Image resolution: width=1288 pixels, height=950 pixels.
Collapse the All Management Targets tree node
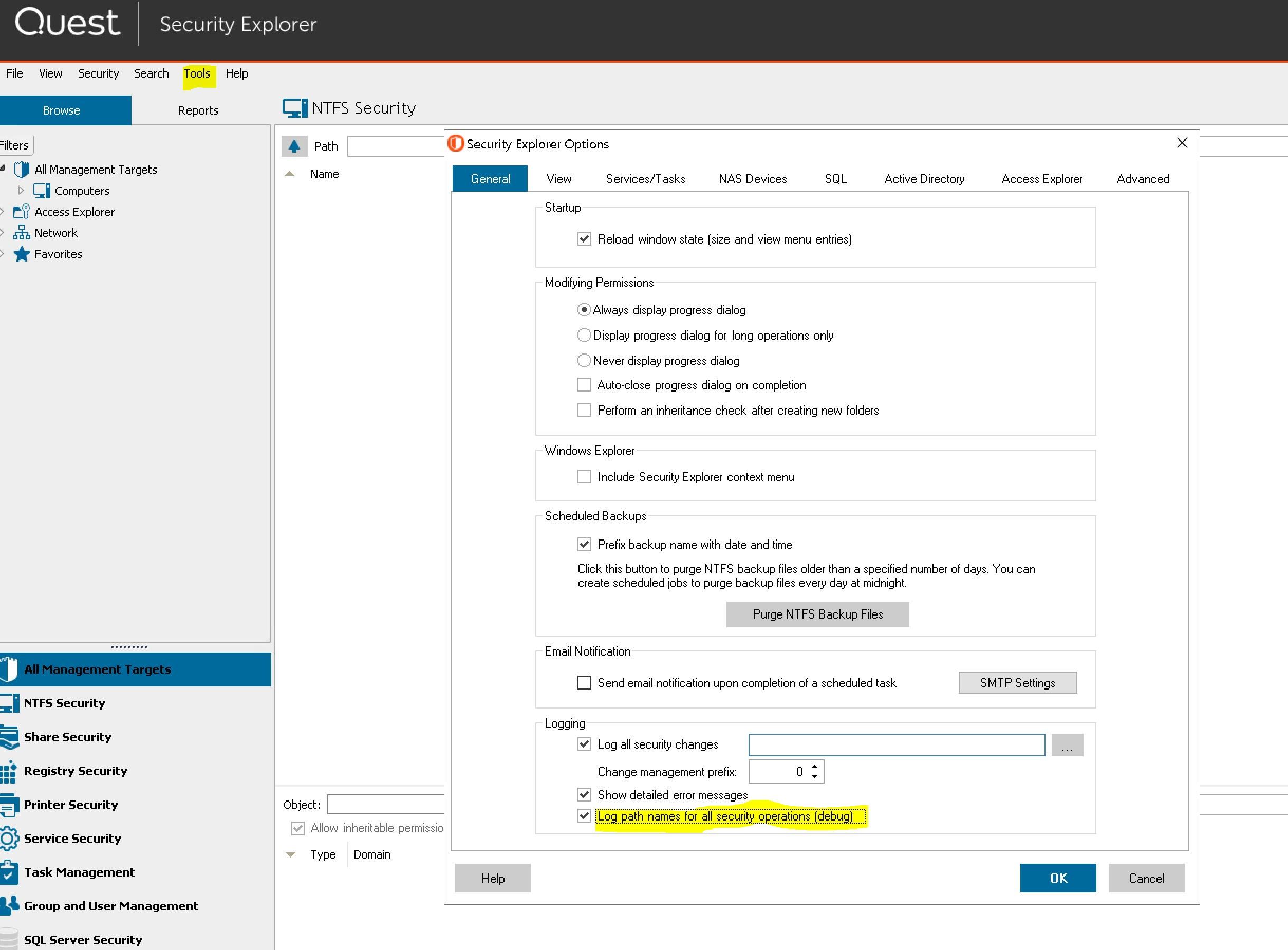(x=3, y=169)
